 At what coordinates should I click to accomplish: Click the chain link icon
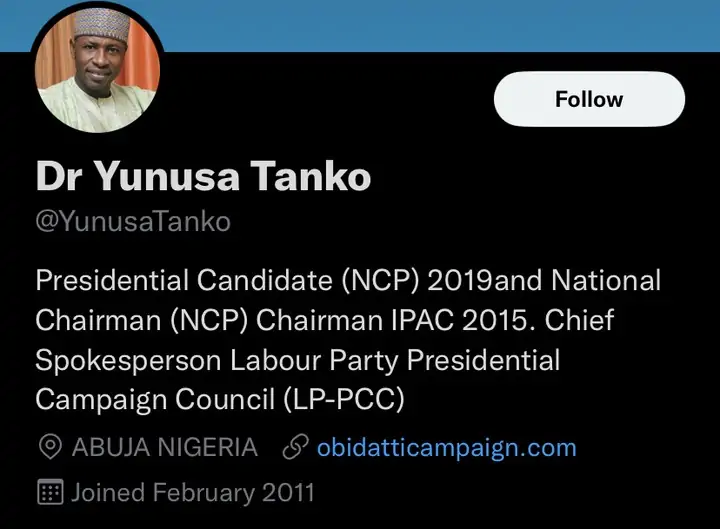(x=294, y=447)
